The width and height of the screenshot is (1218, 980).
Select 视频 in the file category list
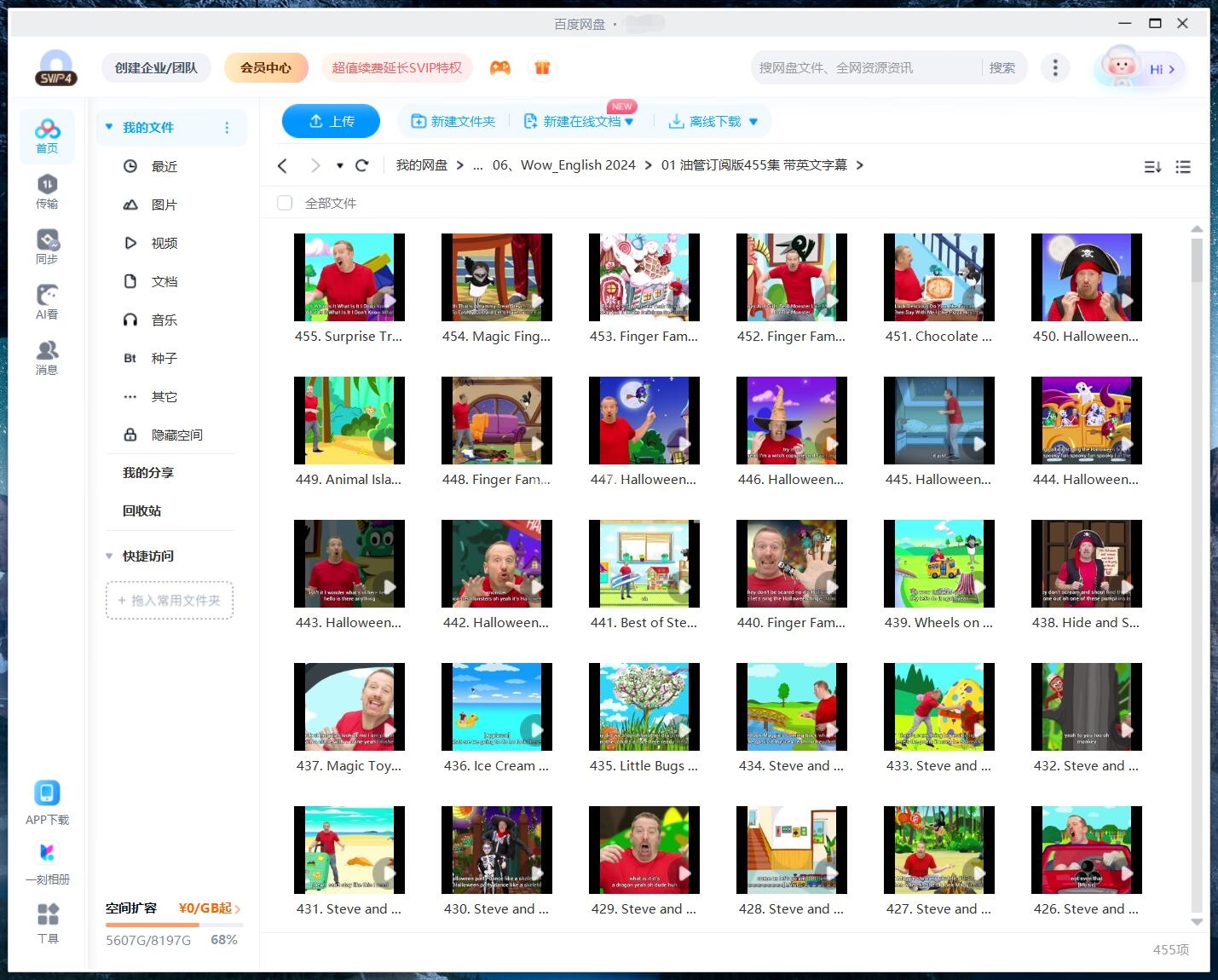point(164,243)
